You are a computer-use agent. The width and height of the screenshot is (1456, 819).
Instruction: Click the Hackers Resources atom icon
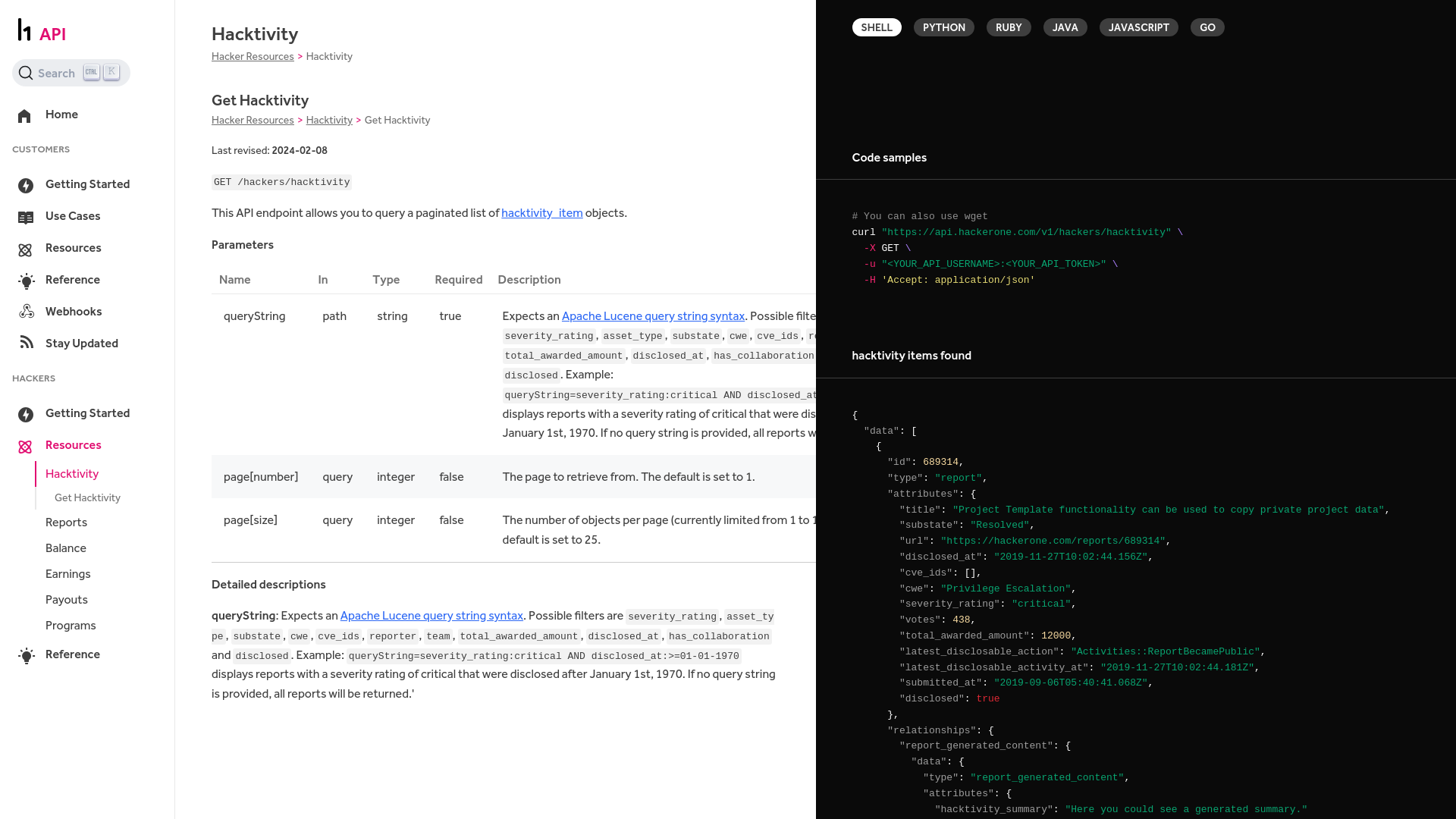click(25, 447)
